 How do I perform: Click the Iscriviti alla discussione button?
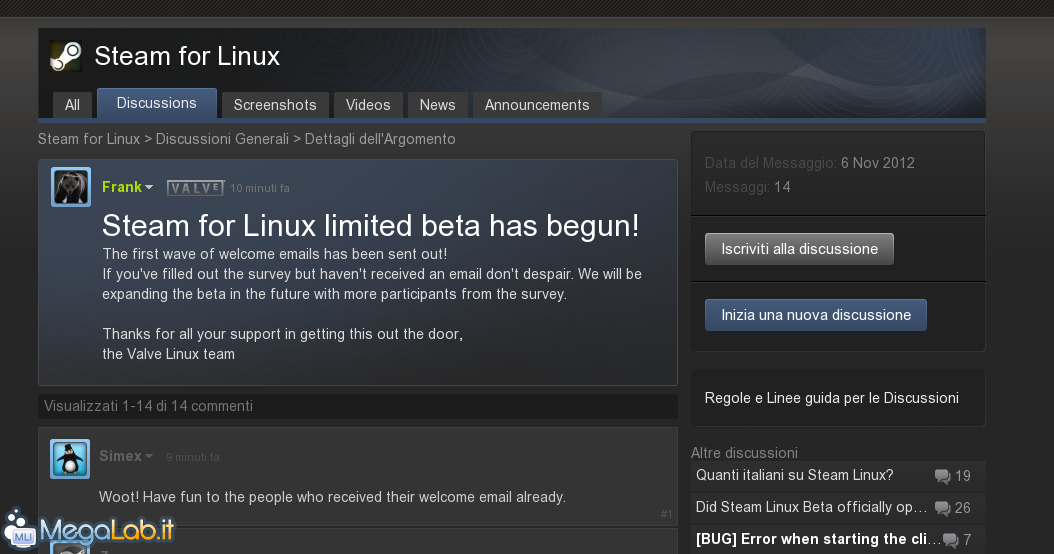(799, 249)
